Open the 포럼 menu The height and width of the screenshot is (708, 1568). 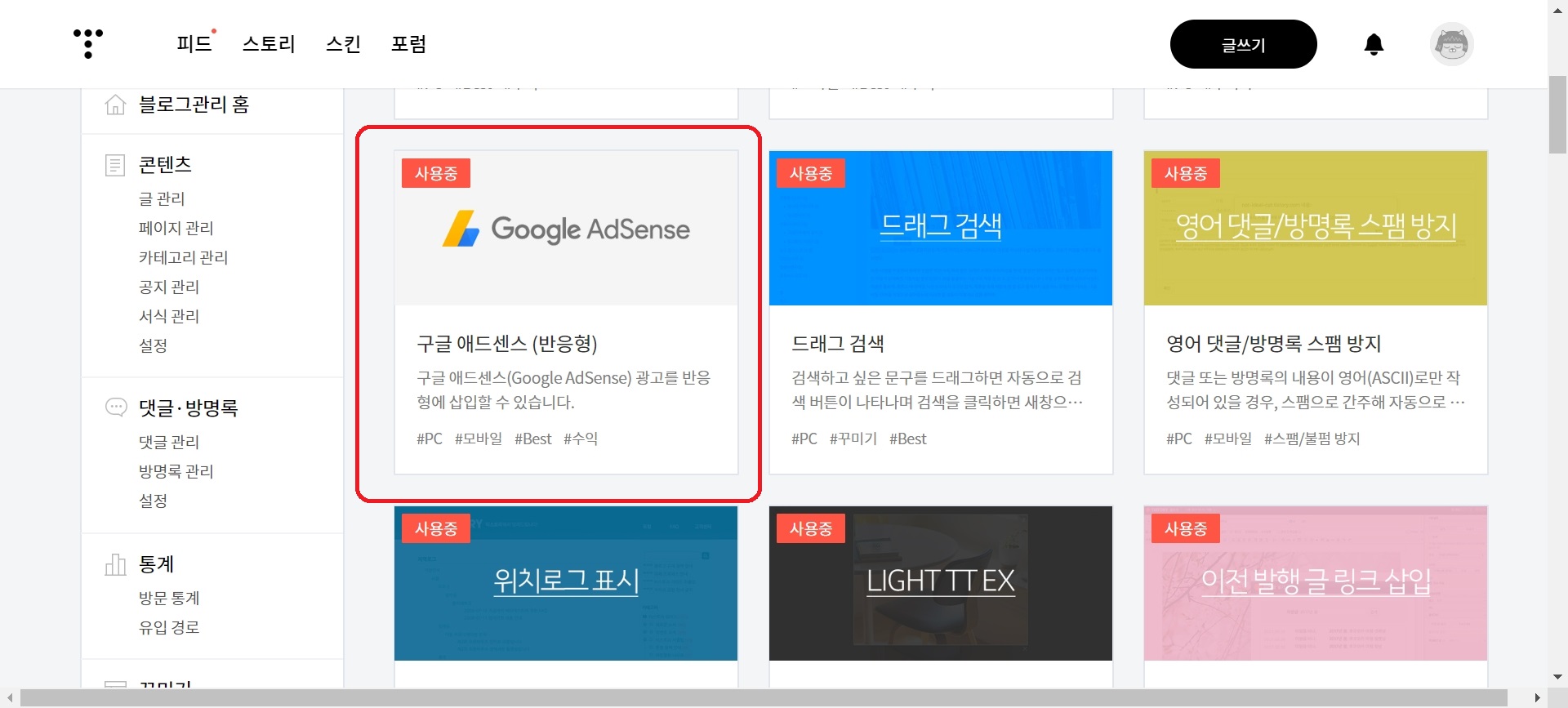click(x=408, y=44)
